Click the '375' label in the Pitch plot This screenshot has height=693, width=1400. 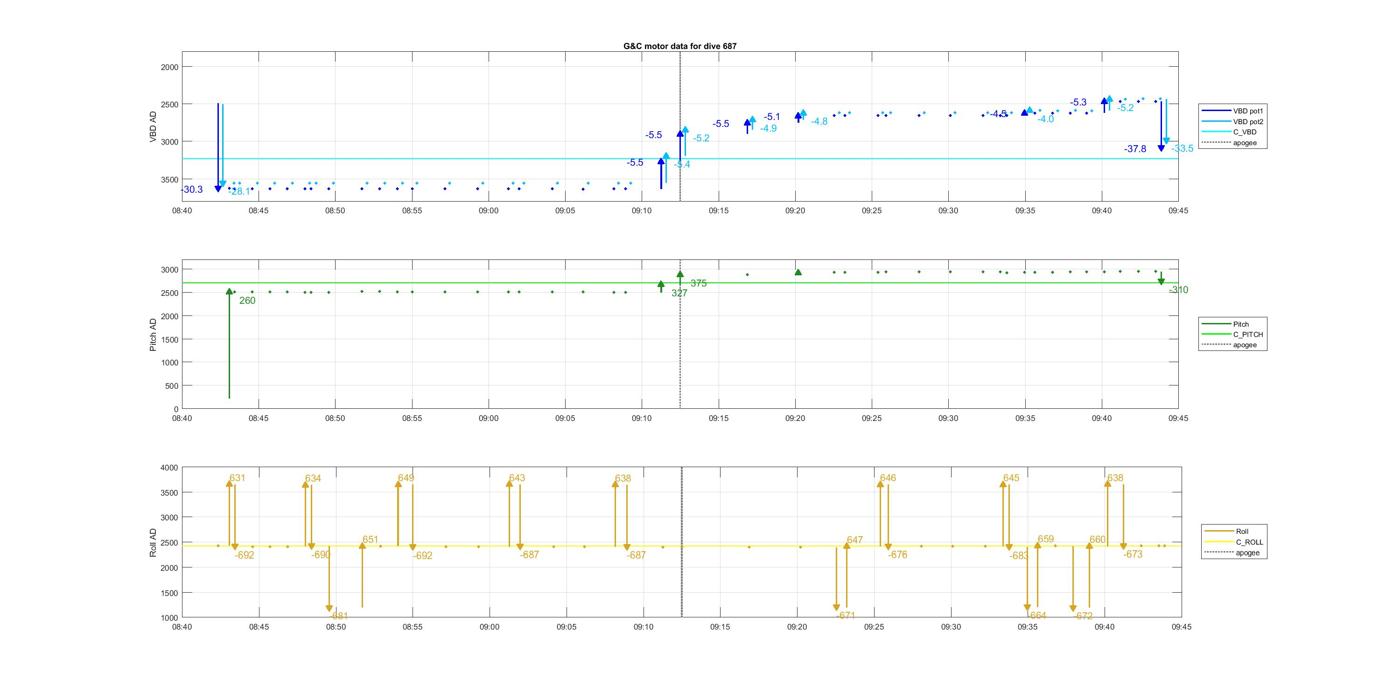tap(698, 283)
